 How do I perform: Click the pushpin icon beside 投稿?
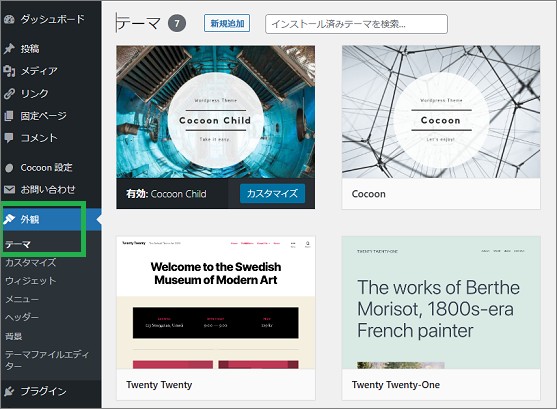click(9, 48)
